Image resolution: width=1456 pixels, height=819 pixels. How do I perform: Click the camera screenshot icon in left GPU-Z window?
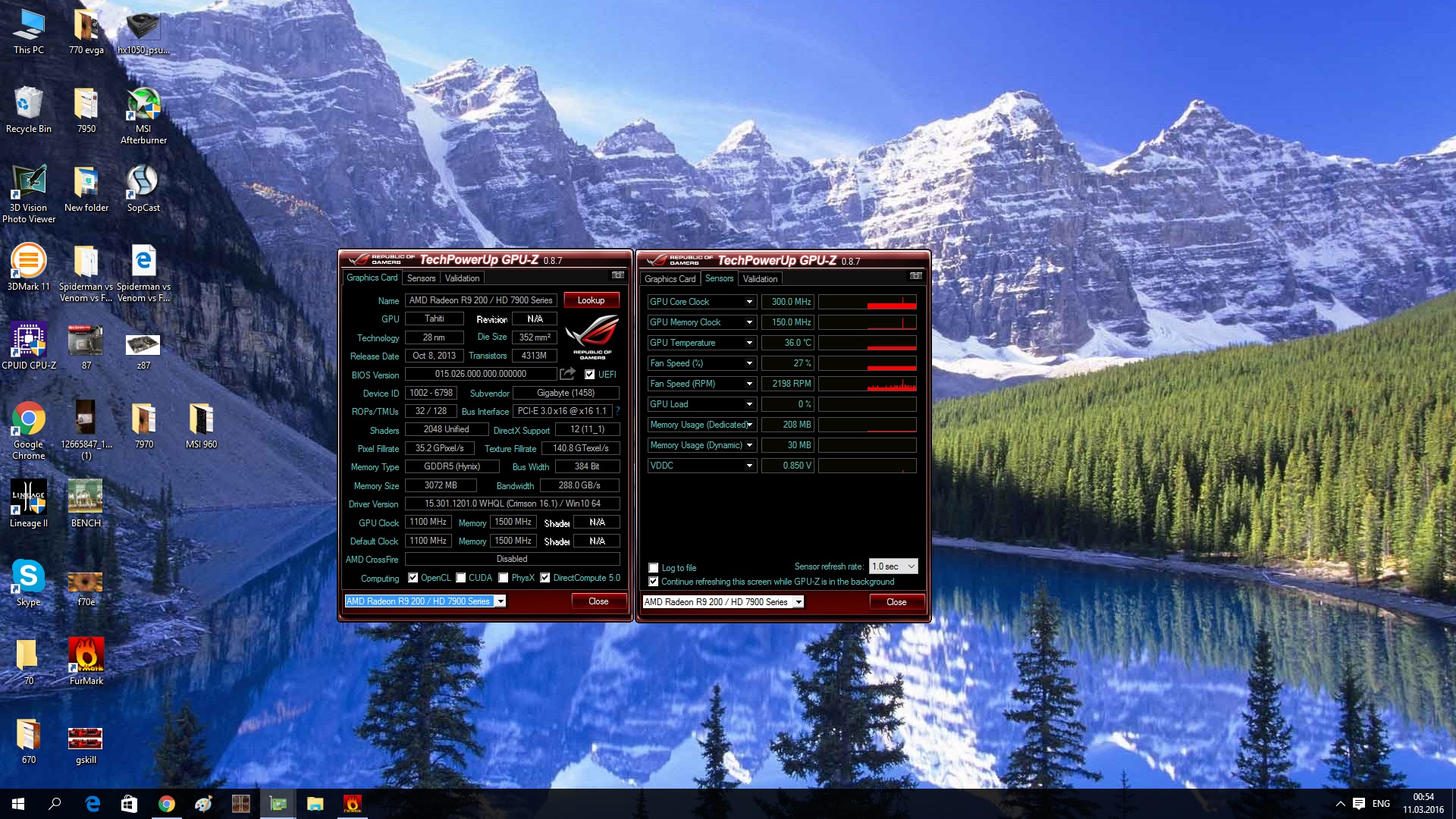[618, 275]
